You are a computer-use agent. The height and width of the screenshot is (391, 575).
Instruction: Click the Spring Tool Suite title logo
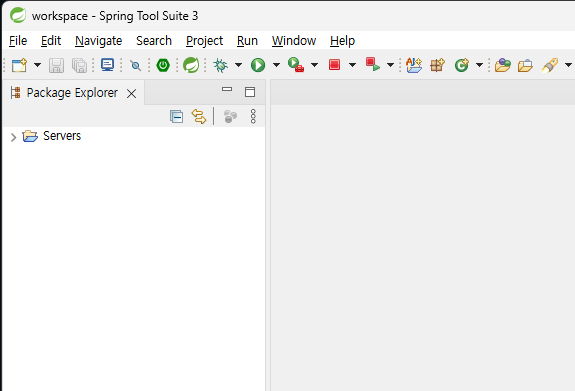pyautogui.click(x=18, y=15)
